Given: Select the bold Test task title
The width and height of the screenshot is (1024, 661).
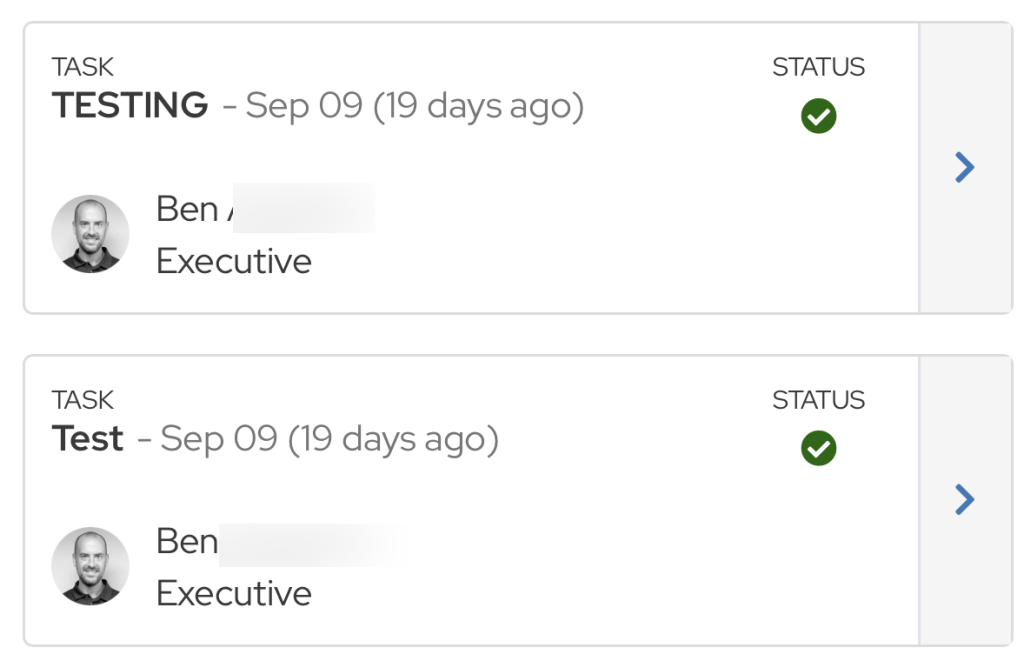Looking at the screenshot, I should point(88,438).
